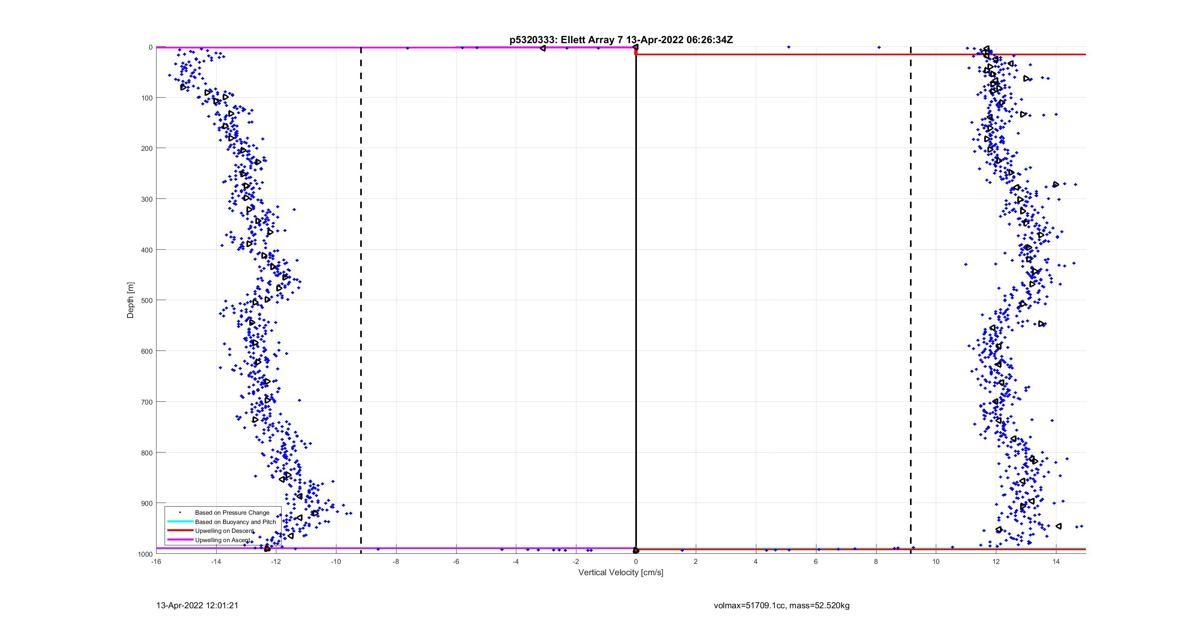Click the x-axis tick label "-2"
The width and height of the screenshot is (1200, 622).
coord(576,561)
